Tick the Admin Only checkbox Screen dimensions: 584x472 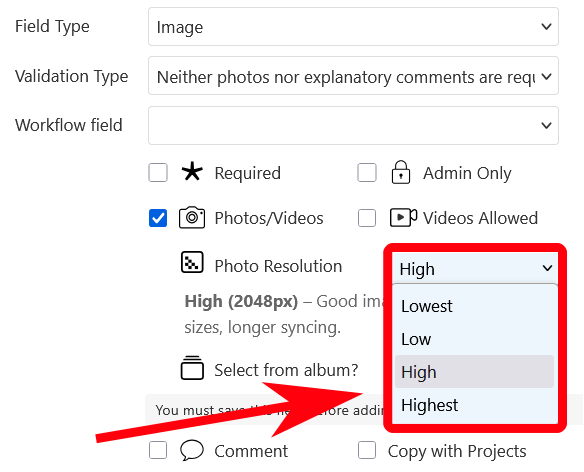(367, 173)
